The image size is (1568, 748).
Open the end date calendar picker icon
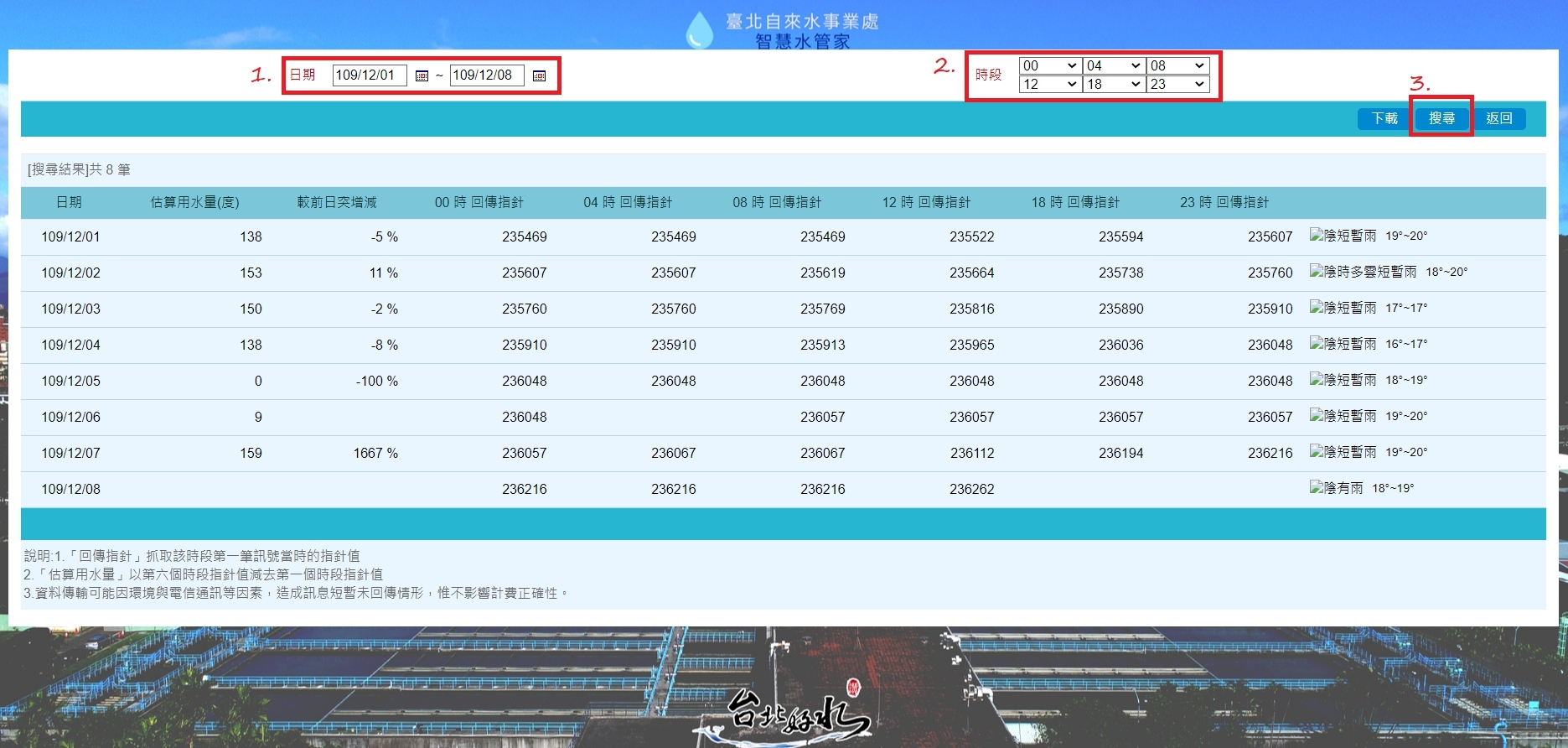point(539,76)
